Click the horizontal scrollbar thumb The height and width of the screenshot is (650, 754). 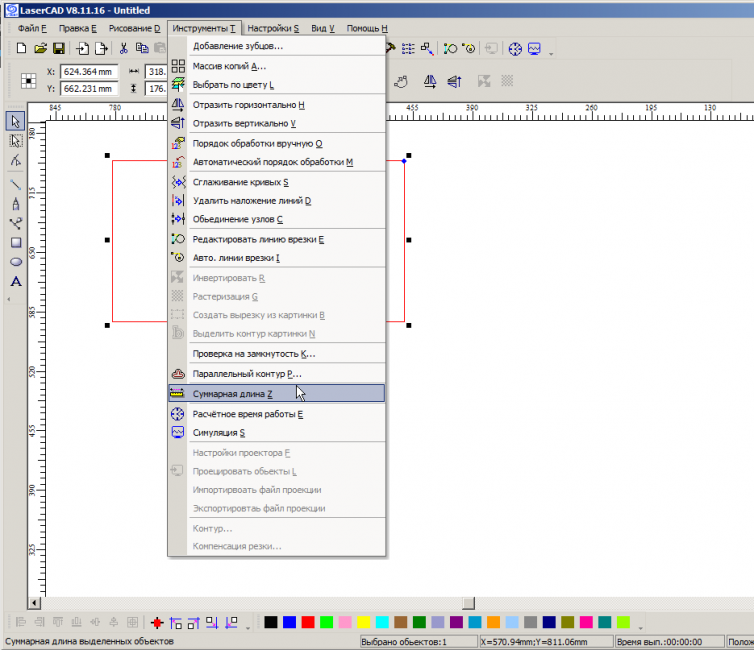pos(468,602)
